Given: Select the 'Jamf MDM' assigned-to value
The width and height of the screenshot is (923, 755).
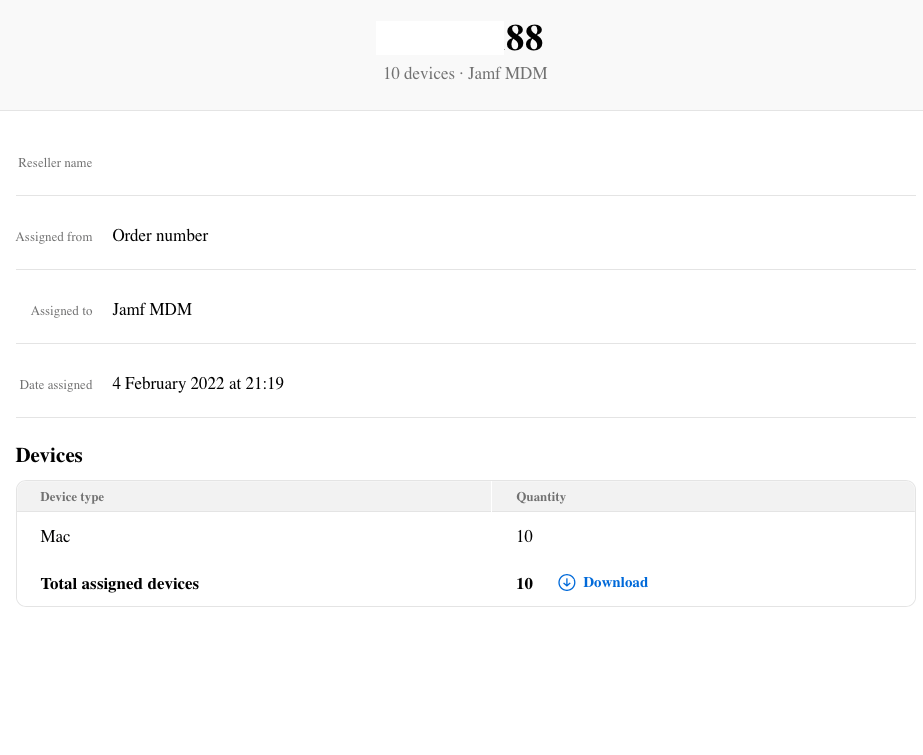Looking at the screenshot, I should [152, 310].
